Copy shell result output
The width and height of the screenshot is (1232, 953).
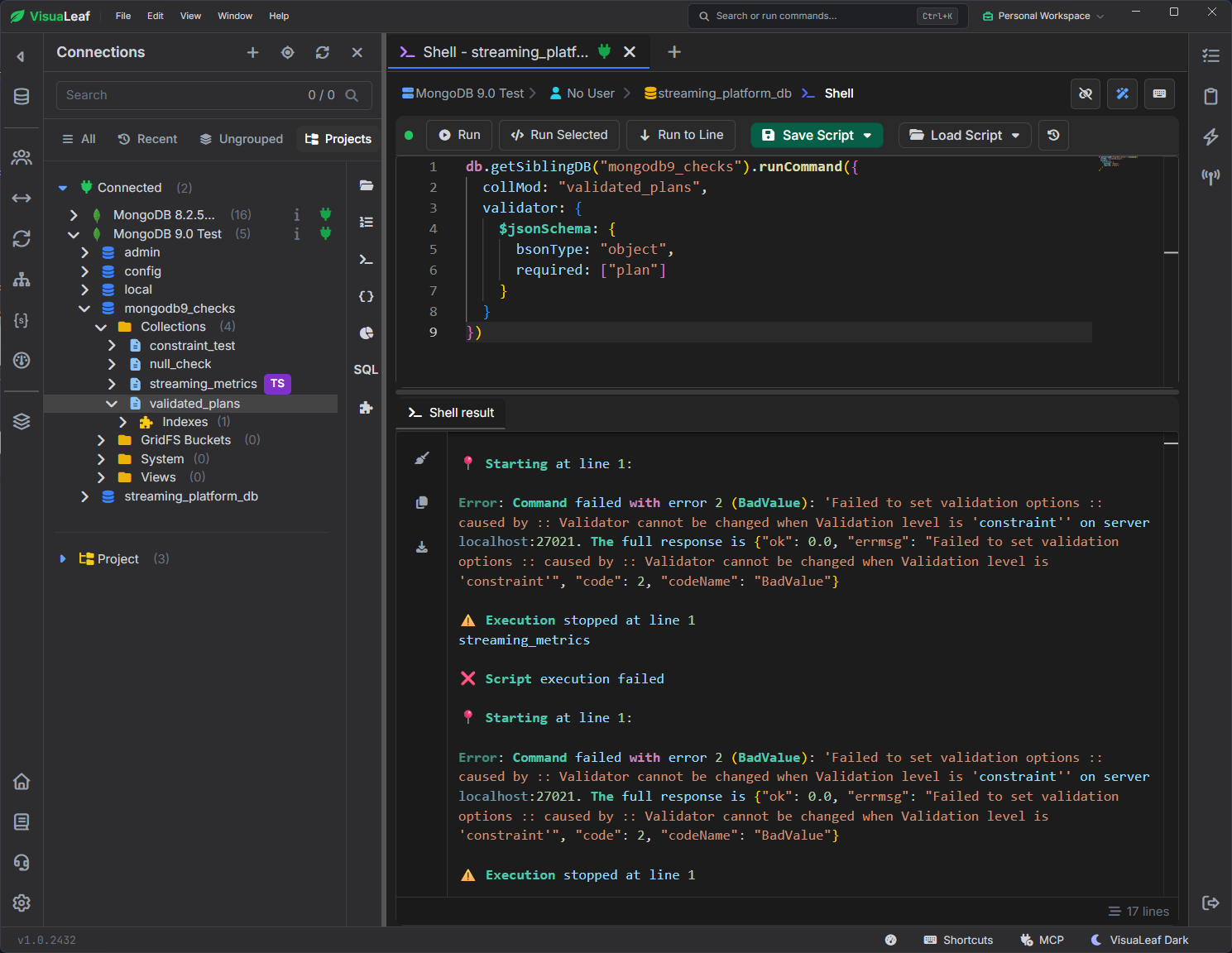[x=422, y=502]
